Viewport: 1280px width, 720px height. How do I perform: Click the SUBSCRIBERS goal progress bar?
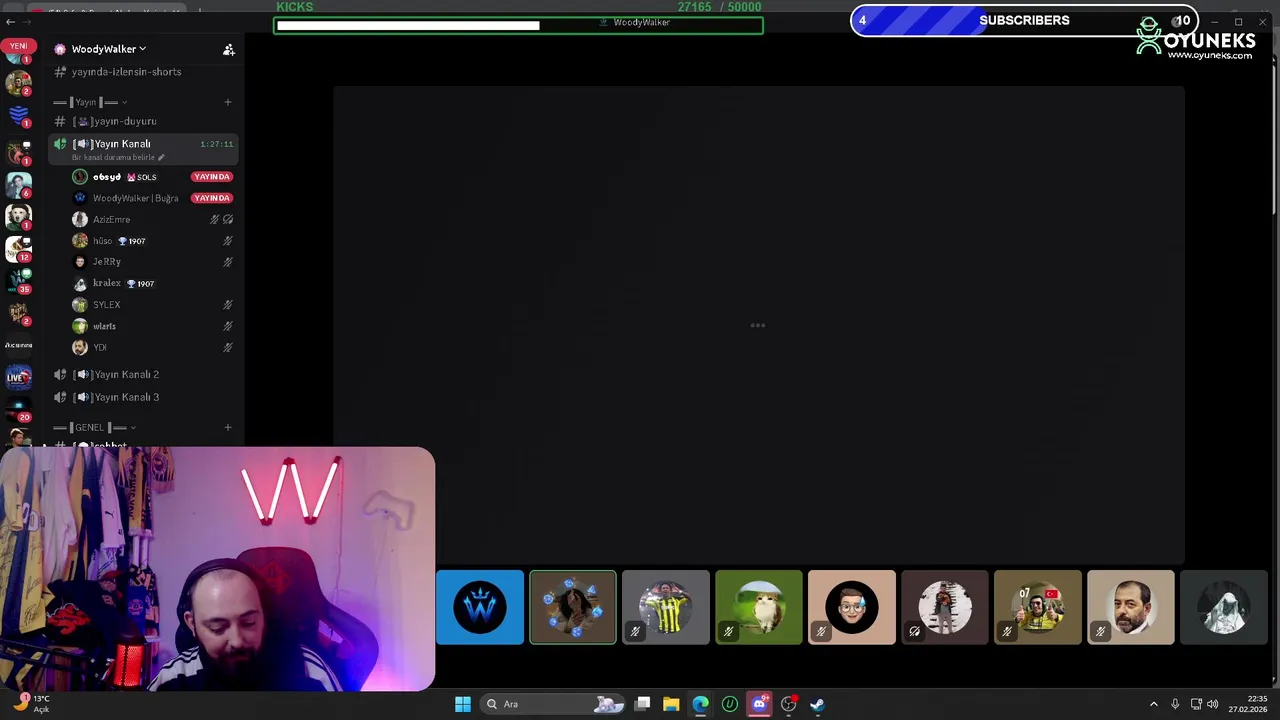1024,20
